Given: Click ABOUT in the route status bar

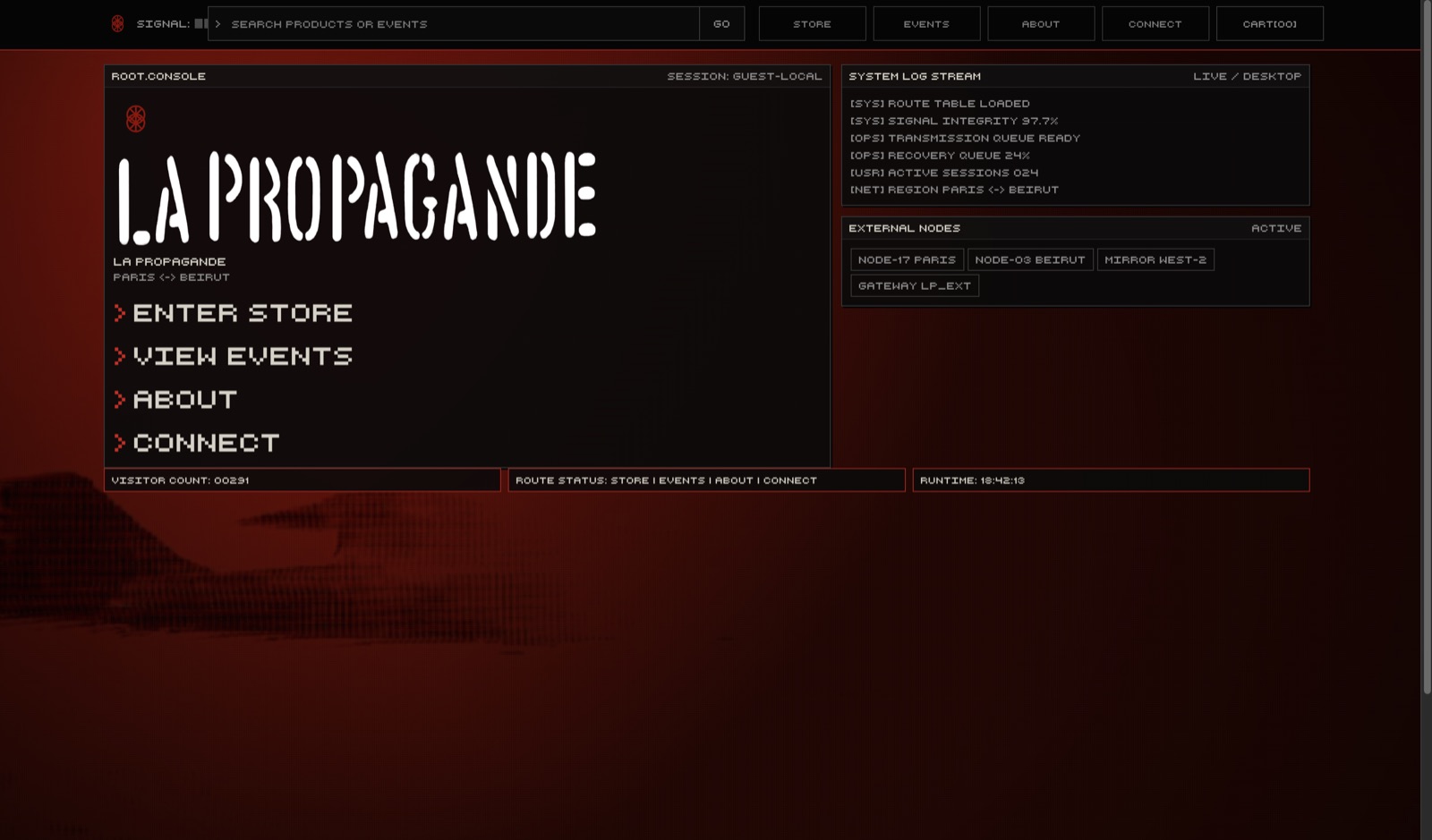Looking at the screenshot, I should pos(734,480).
